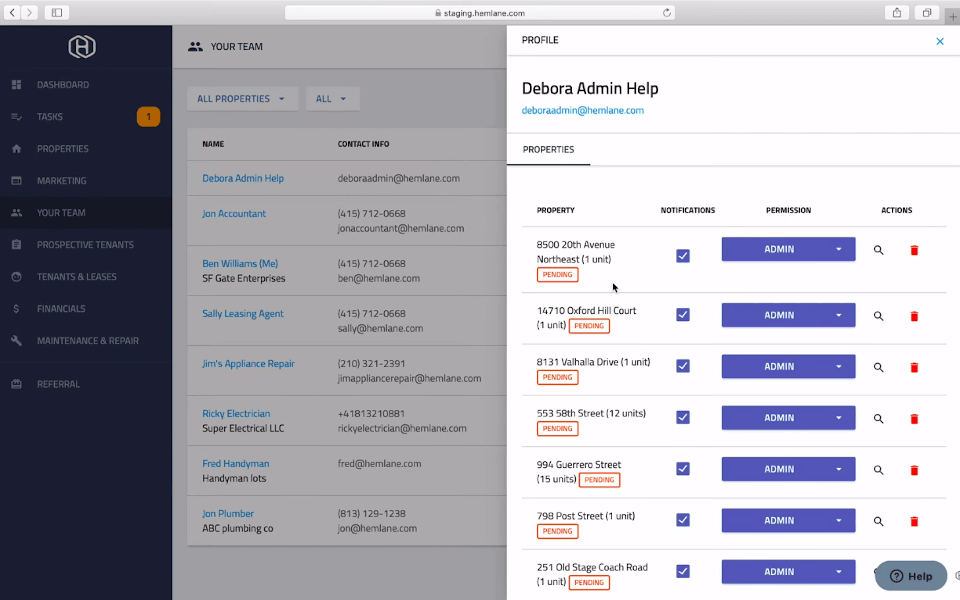
Task: Open the All role filter dropdown
Action: click(331, 99)
